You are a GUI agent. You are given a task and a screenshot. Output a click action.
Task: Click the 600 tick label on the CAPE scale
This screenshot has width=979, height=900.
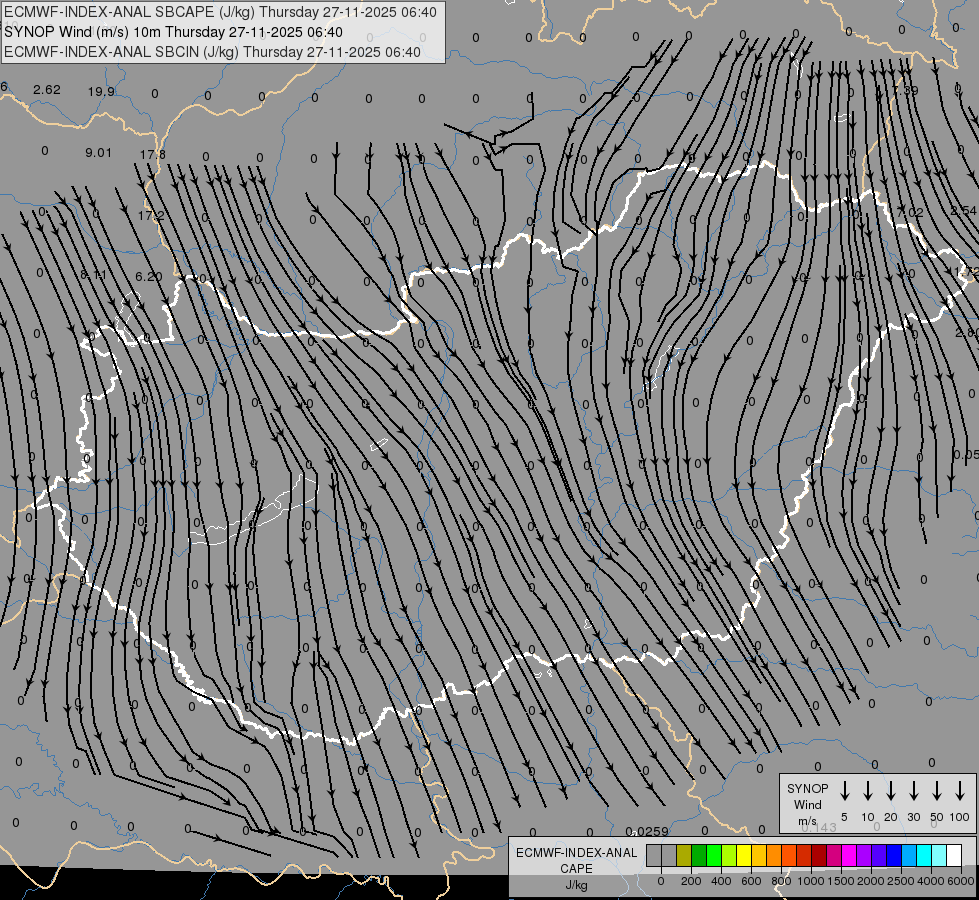[x=751, y=881]
